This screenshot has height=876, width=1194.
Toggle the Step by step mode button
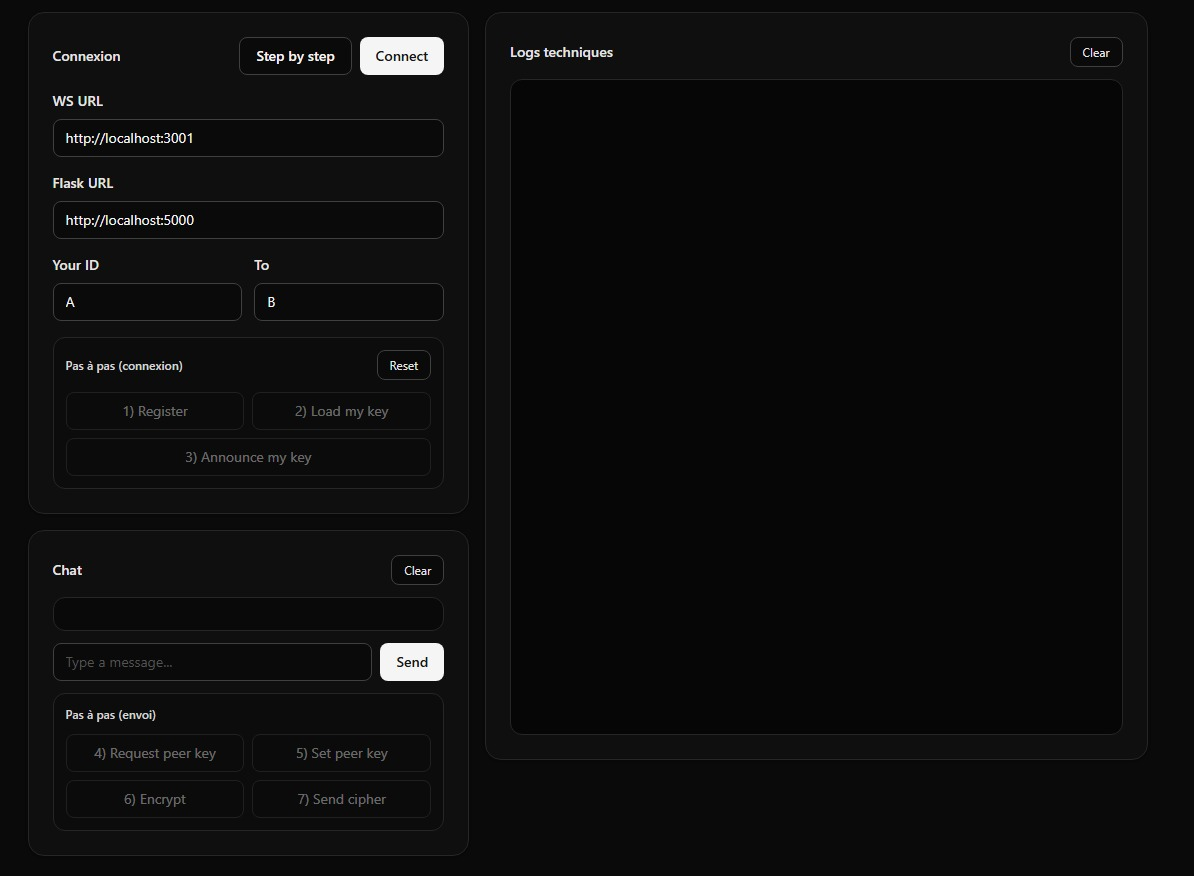tap(295, 56)
